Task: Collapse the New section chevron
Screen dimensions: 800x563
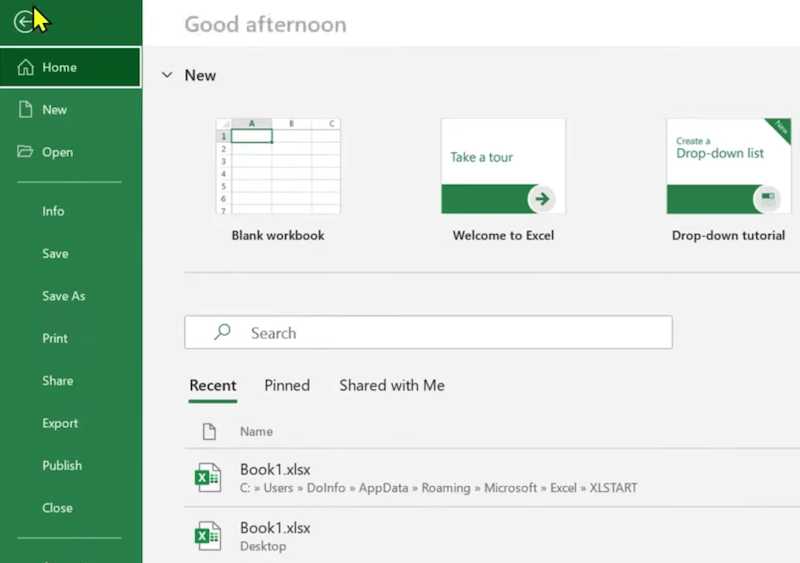Action: [167, 75]
